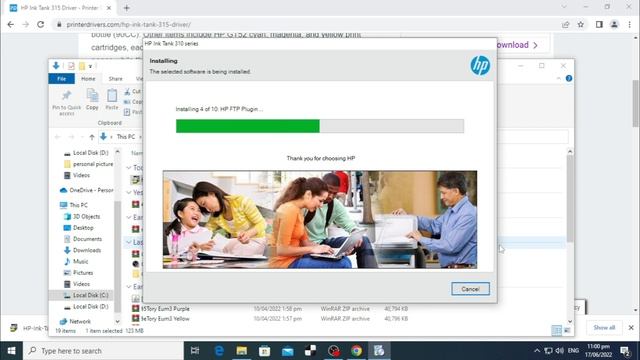Click the HP logo in installer header
The height and width of the screenshot is (360, 640).
click(x=480, y=65)
